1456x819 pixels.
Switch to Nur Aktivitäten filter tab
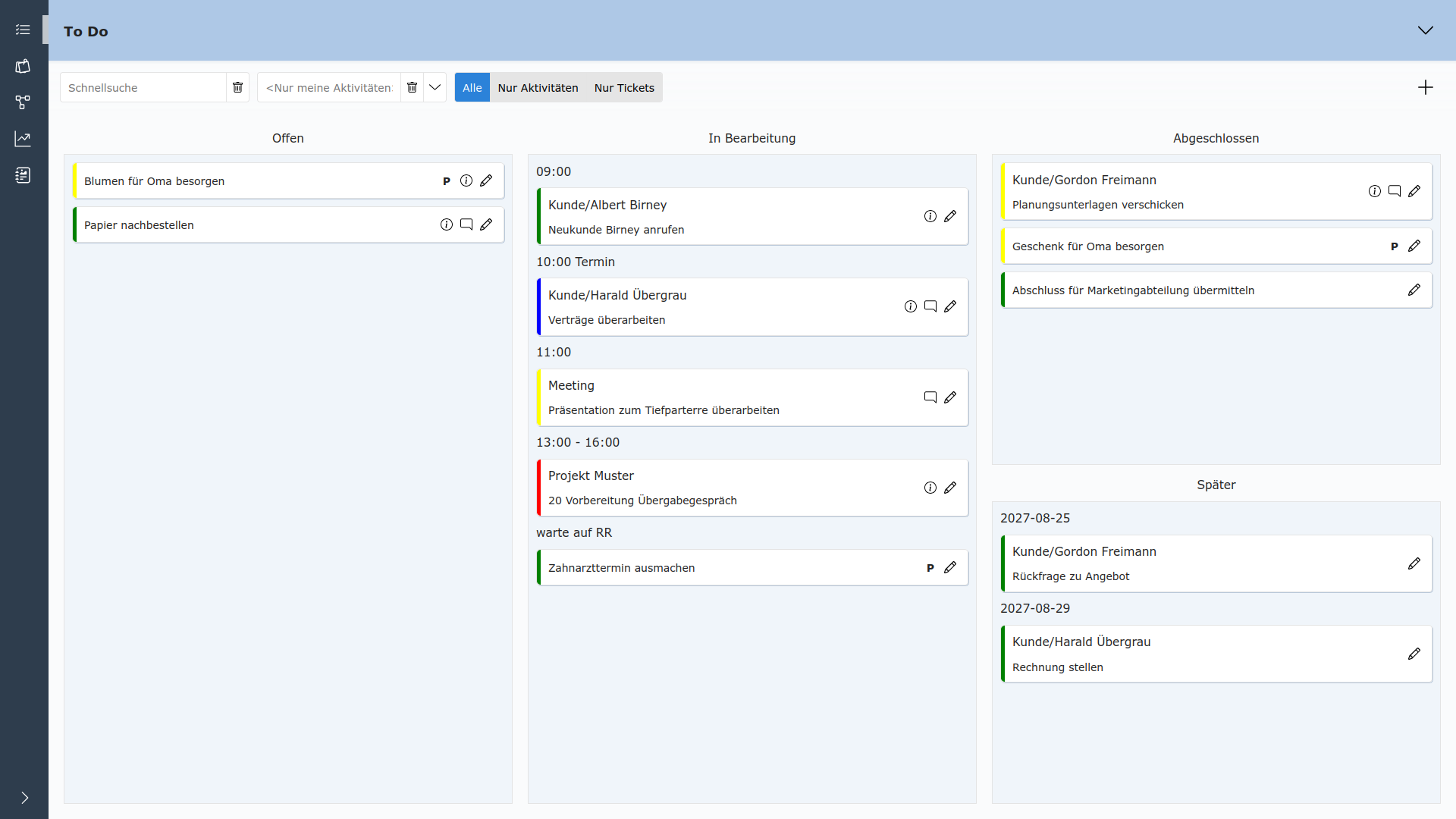pyautogui.click(x=538, y=87)
